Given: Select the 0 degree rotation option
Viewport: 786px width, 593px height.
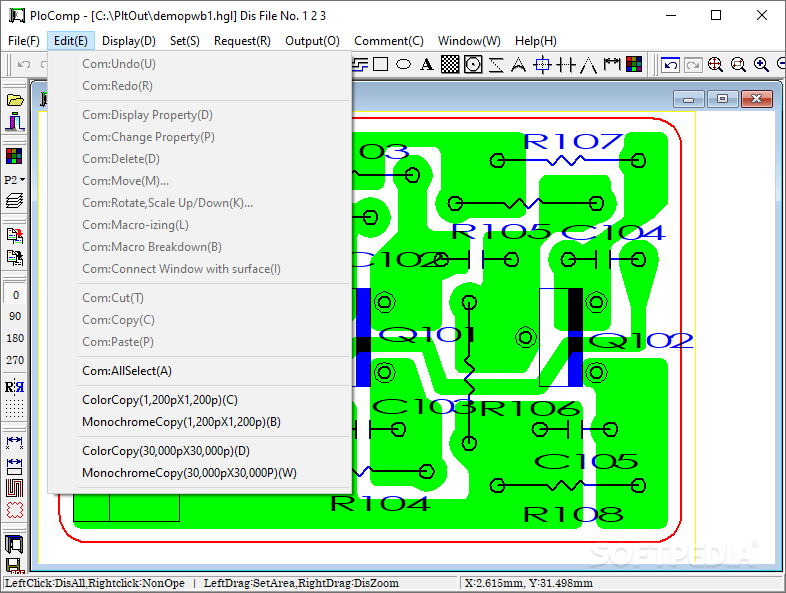Looking at the screenshot, I should point(15,295).
